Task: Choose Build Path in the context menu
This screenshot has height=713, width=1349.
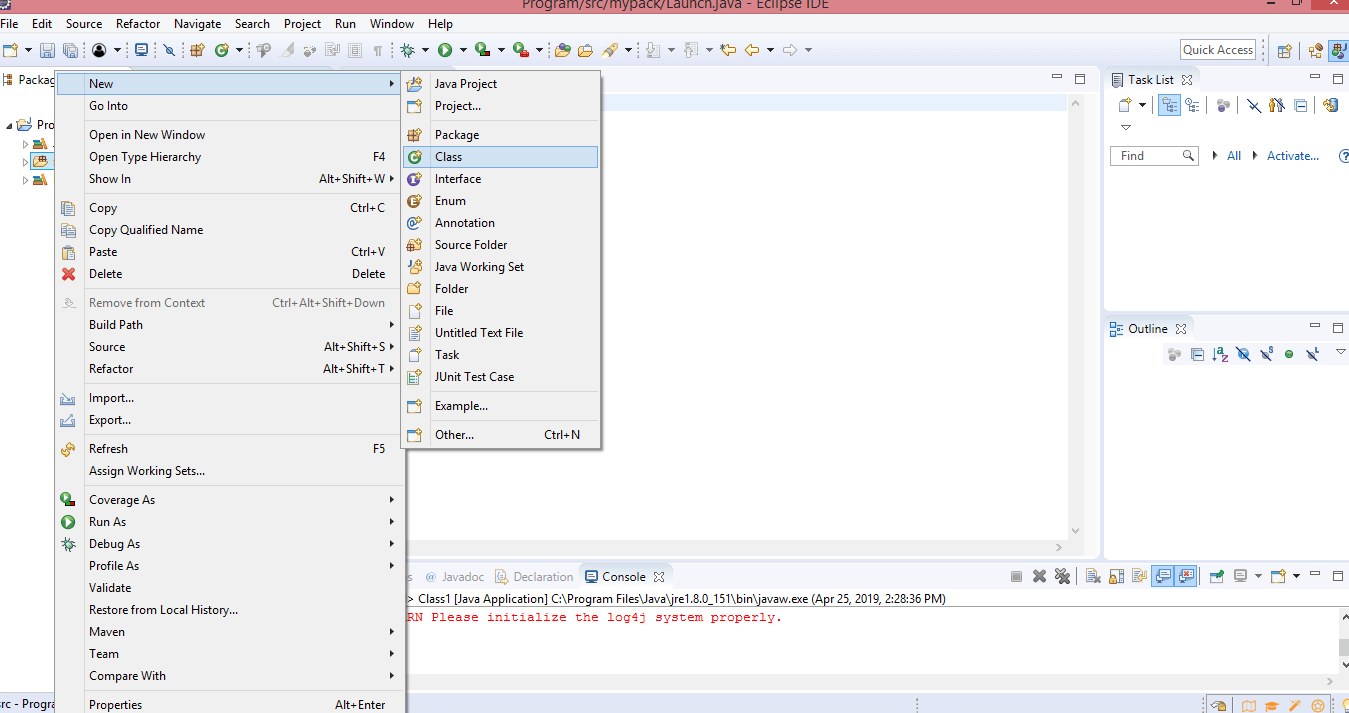Action: pyautogui.click(x=116, y=325)
